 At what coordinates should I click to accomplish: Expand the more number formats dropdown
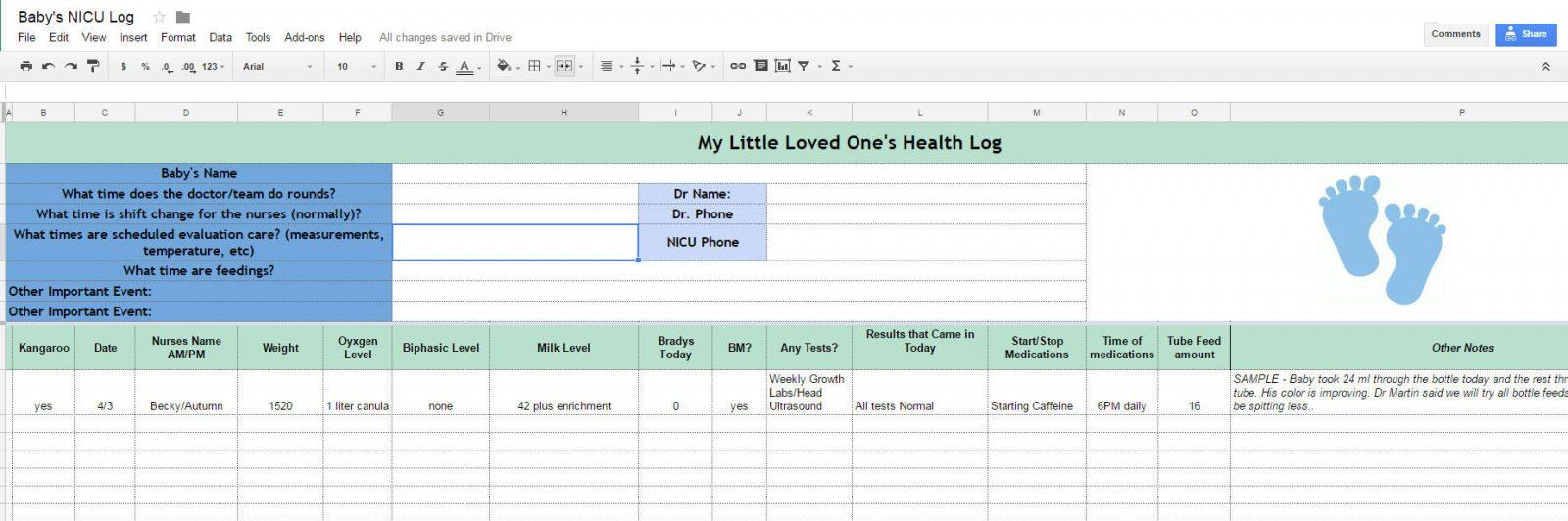[x=213, y=67]
